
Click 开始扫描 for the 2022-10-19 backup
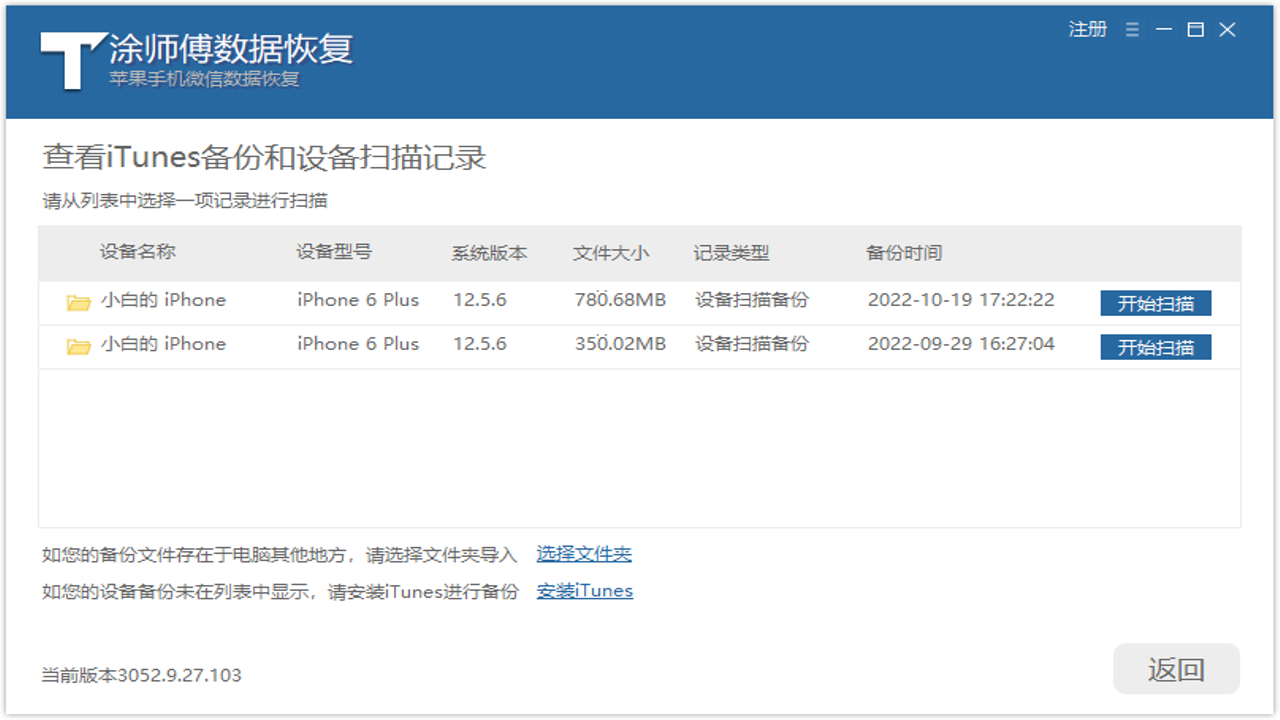[x=1155, y=302]
